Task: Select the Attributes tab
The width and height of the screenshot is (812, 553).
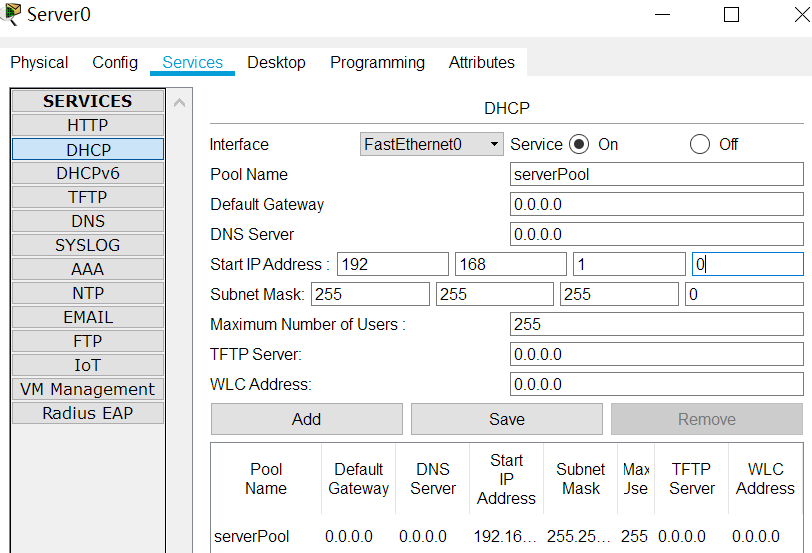Action: point(481,62)
